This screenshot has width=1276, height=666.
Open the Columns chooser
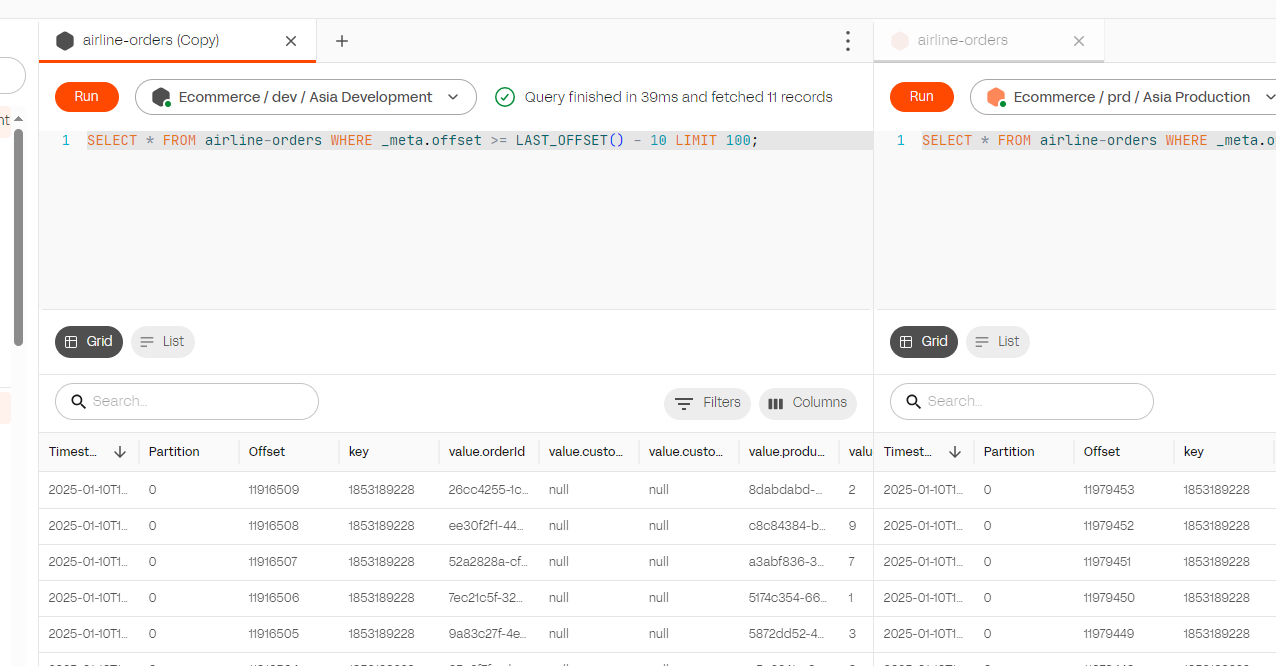[x=808, y=403]
